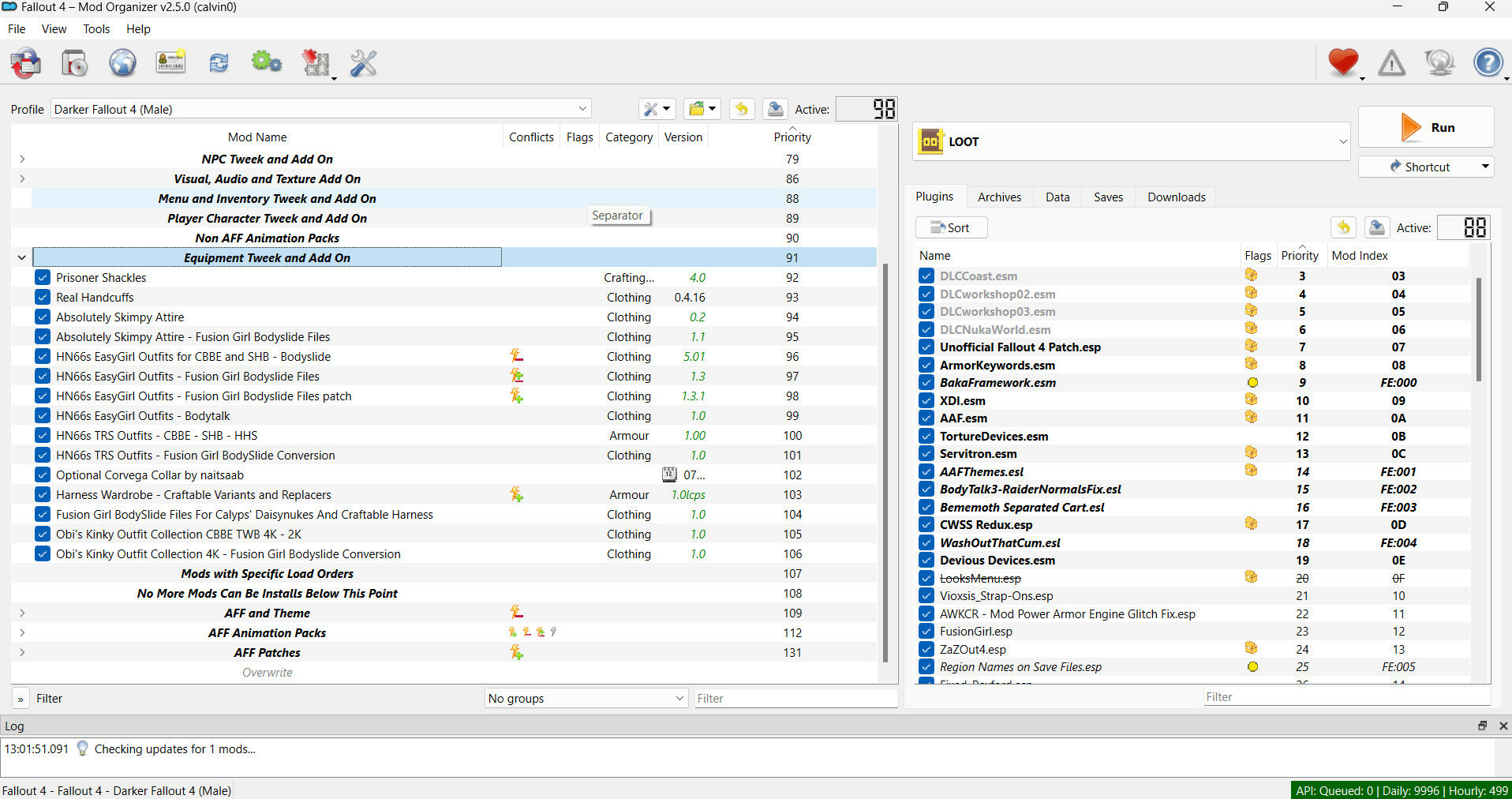Switch to the Downloads tab
The width and height of the screenshot is (1512, 799).
[x=1176, y=197]
